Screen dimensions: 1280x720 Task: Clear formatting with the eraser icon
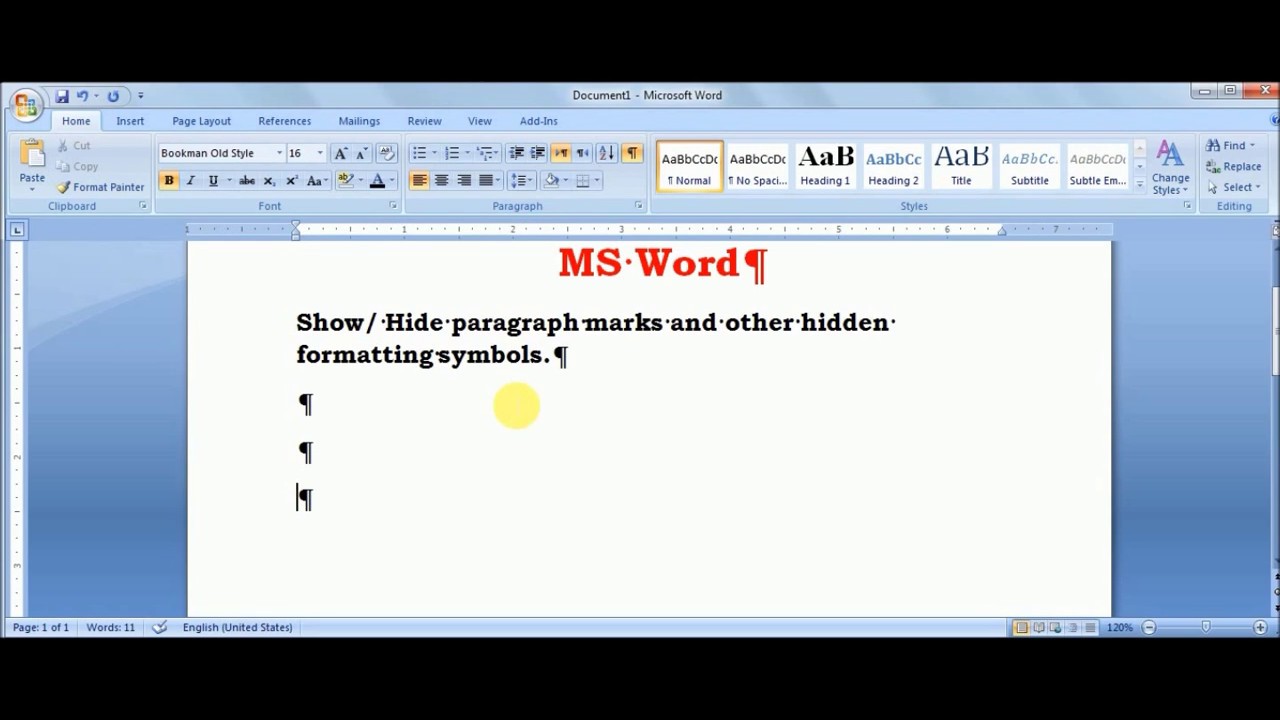point(387,153)
